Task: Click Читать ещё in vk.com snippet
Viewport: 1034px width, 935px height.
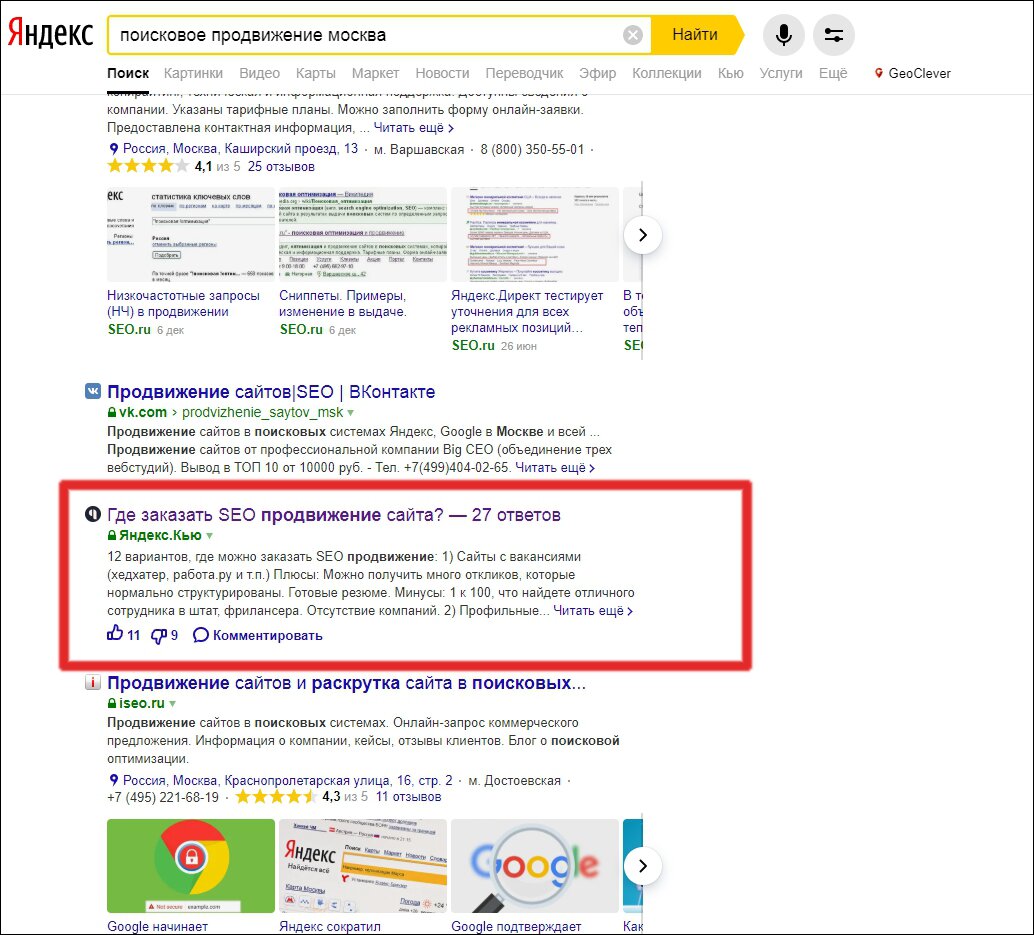Action: coord(555,468)
